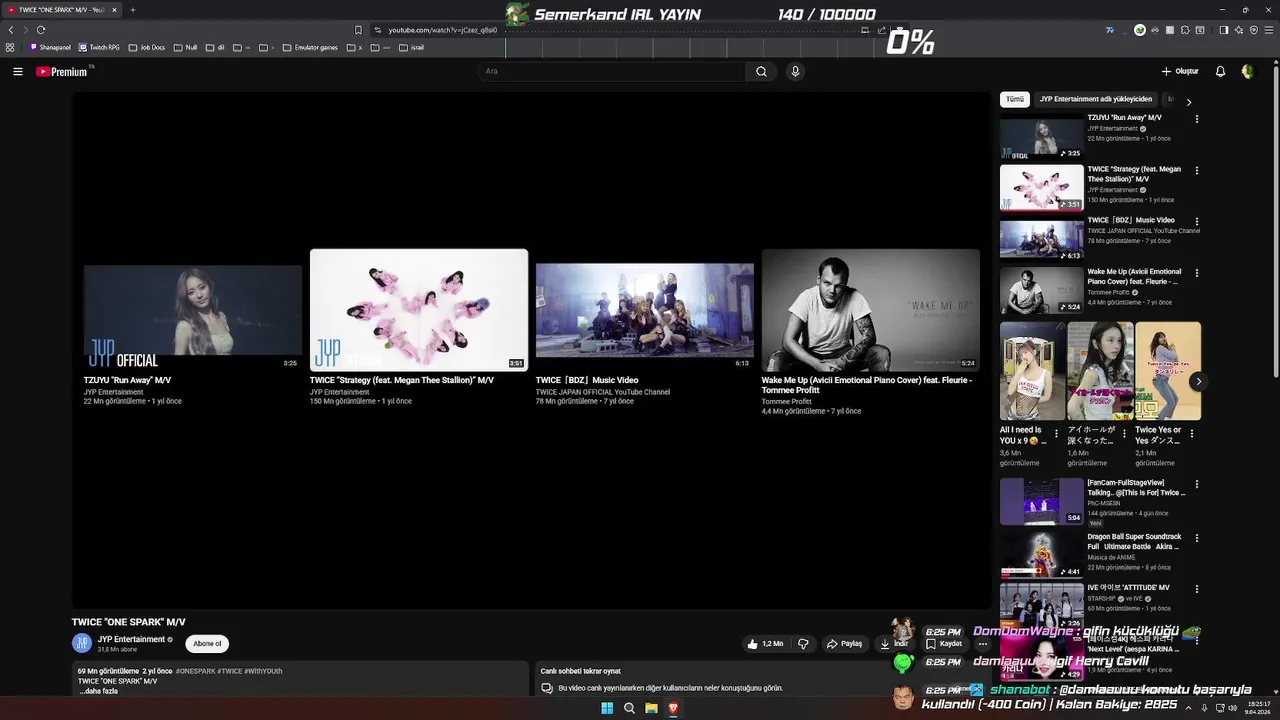The height and width of the screenshot is (720, 1280).
Task: Open the Shanapanel bookmark
Action: [x=51, y=47]
